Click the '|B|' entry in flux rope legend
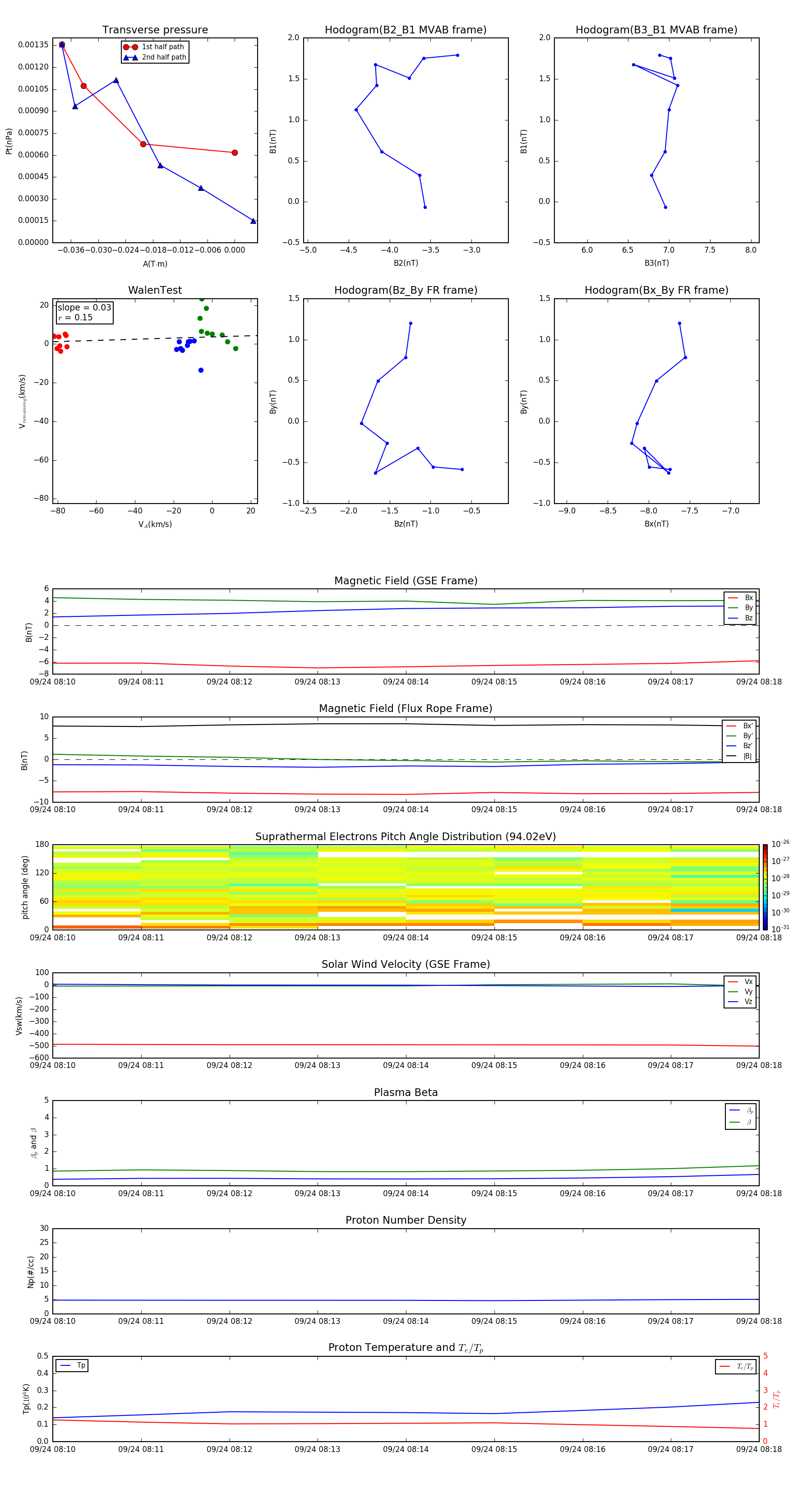 pos(739,756)
